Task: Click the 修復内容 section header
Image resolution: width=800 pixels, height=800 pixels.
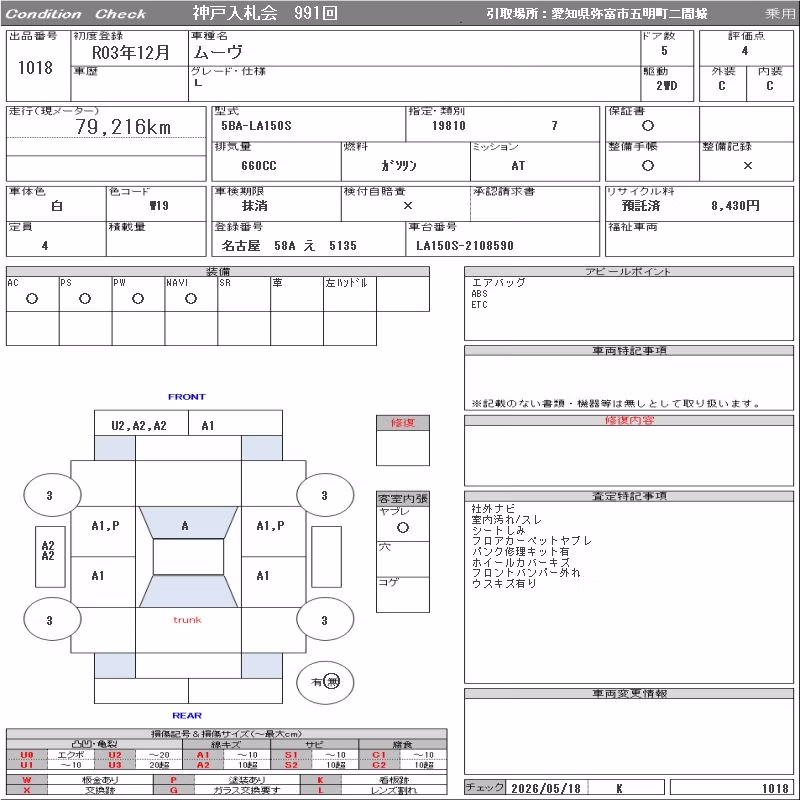Action: click(x=629, y=420)
